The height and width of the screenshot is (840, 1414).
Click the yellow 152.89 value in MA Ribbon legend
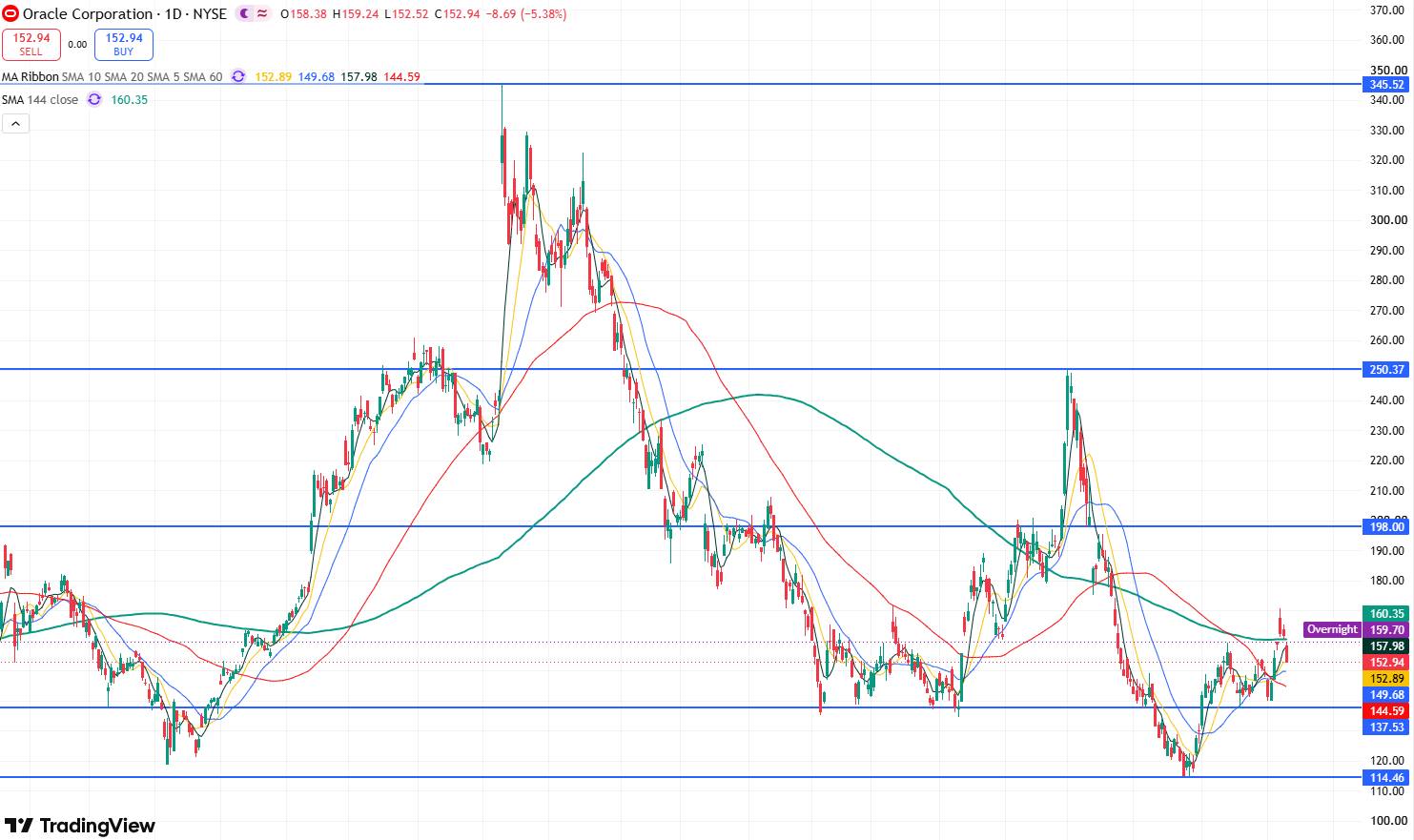pos(272,77)
